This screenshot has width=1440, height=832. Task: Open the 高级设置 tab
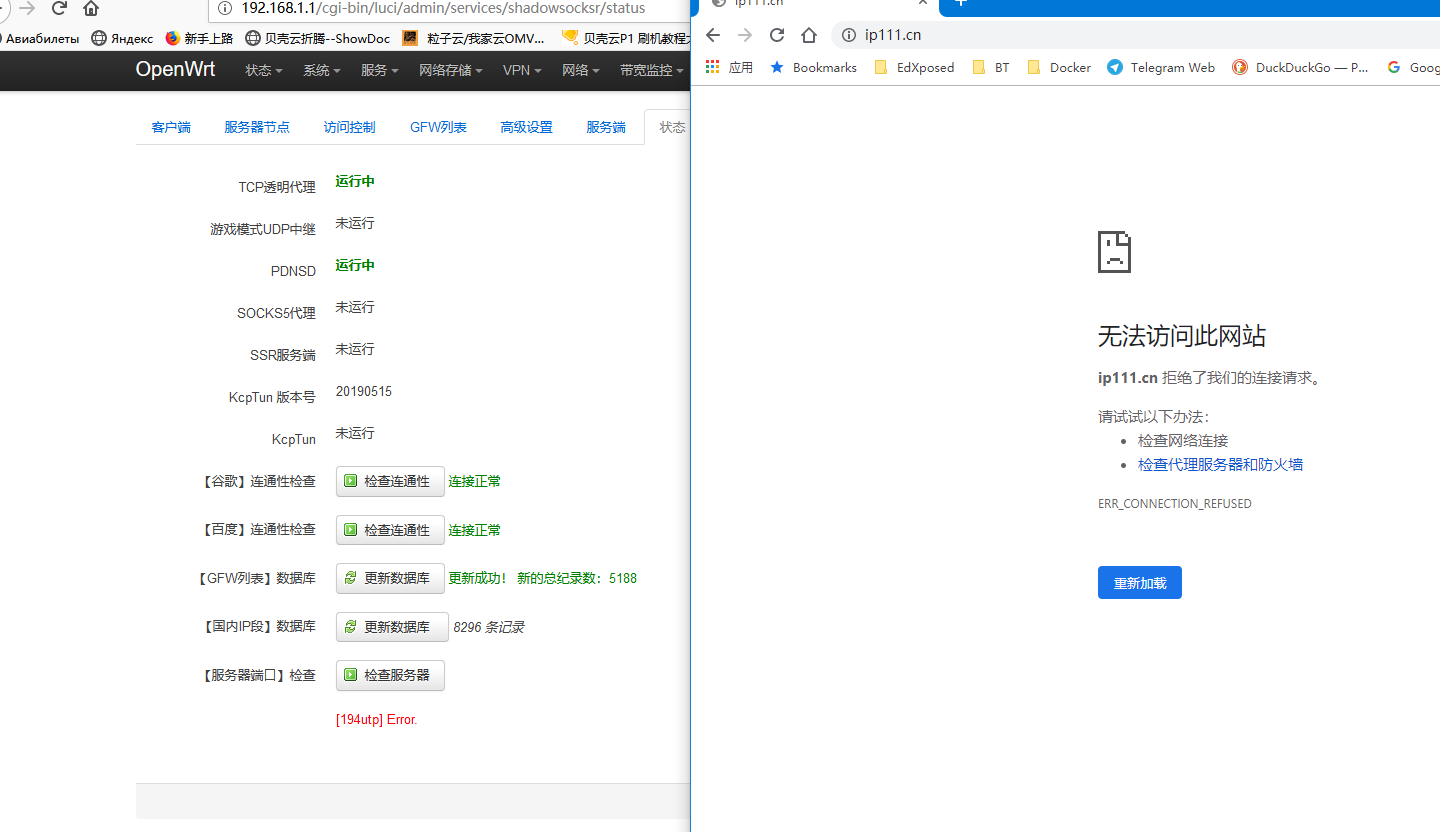click(527, 127)
